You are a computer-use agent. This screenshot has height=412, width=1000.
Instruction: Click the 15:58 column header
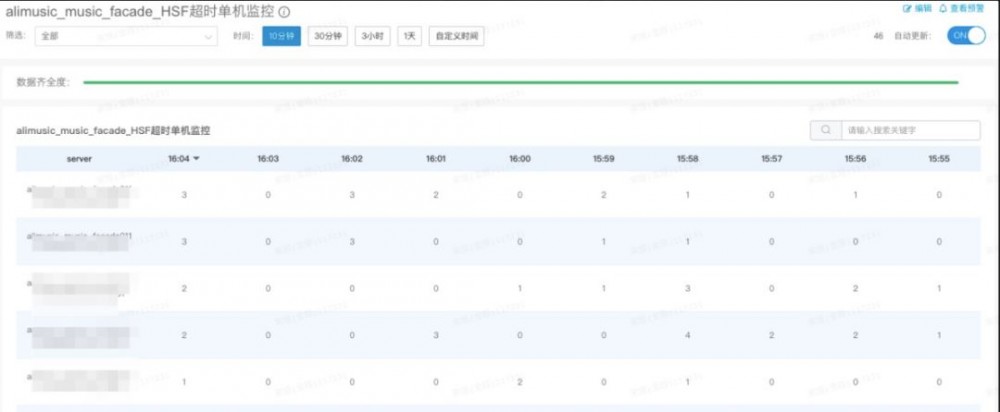688,159
